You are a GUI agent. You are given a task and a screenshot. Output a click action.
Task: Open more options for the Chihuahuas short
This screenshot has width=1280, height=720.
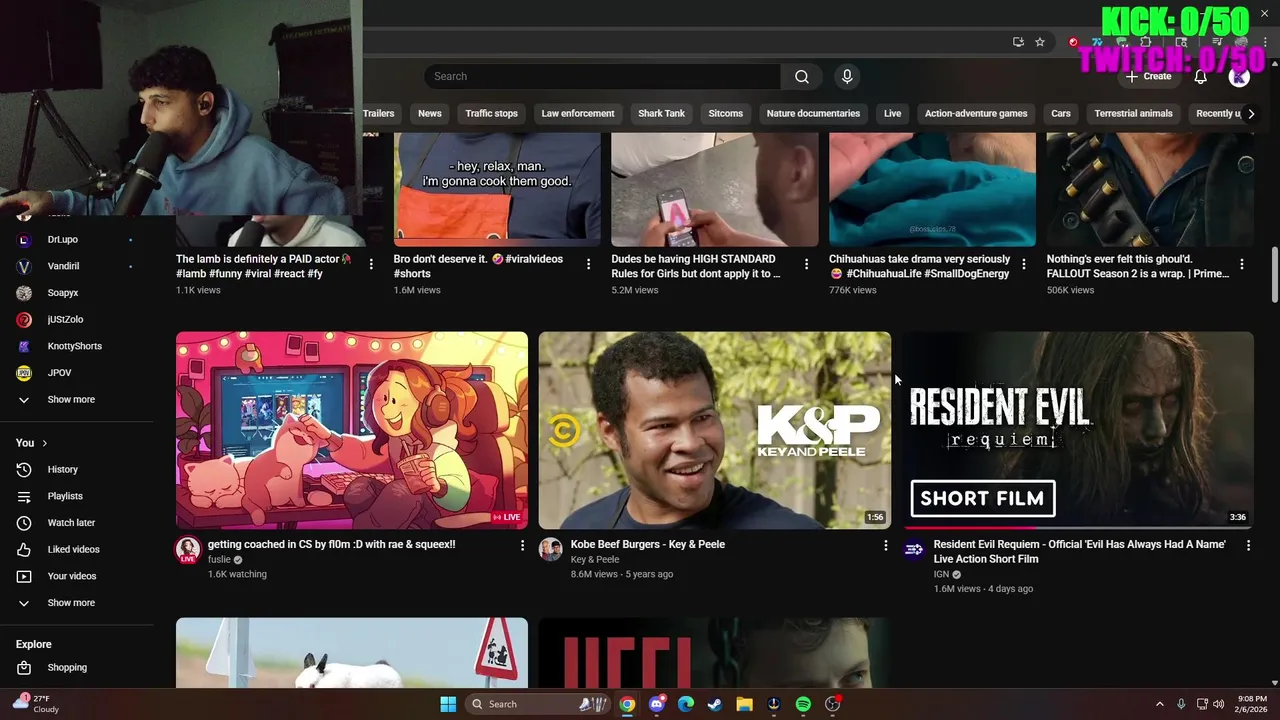pyautogui.click(x=1024, y=264)
